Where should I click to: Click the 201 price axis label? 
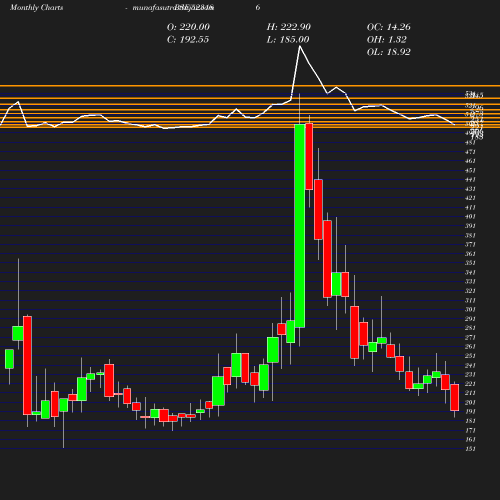point(470,403)
